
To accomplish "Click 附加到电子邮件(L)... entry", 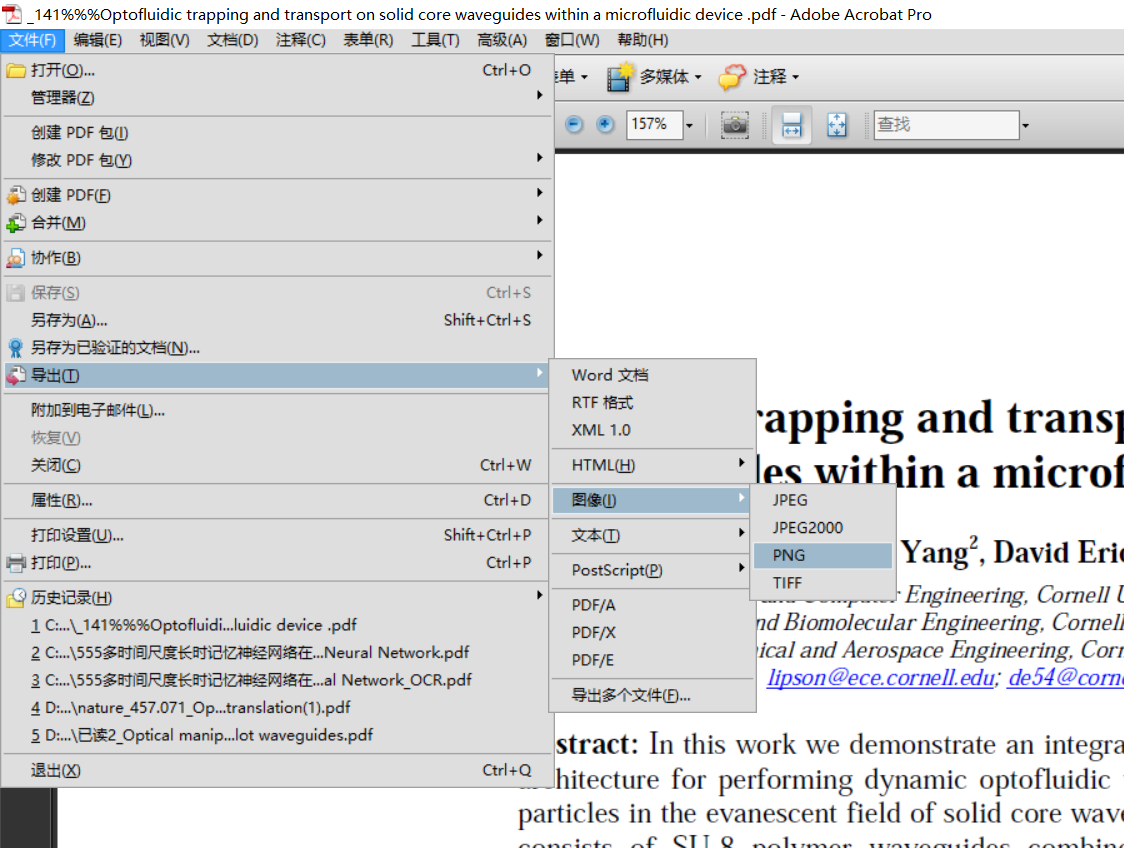I will click(277, 411).
